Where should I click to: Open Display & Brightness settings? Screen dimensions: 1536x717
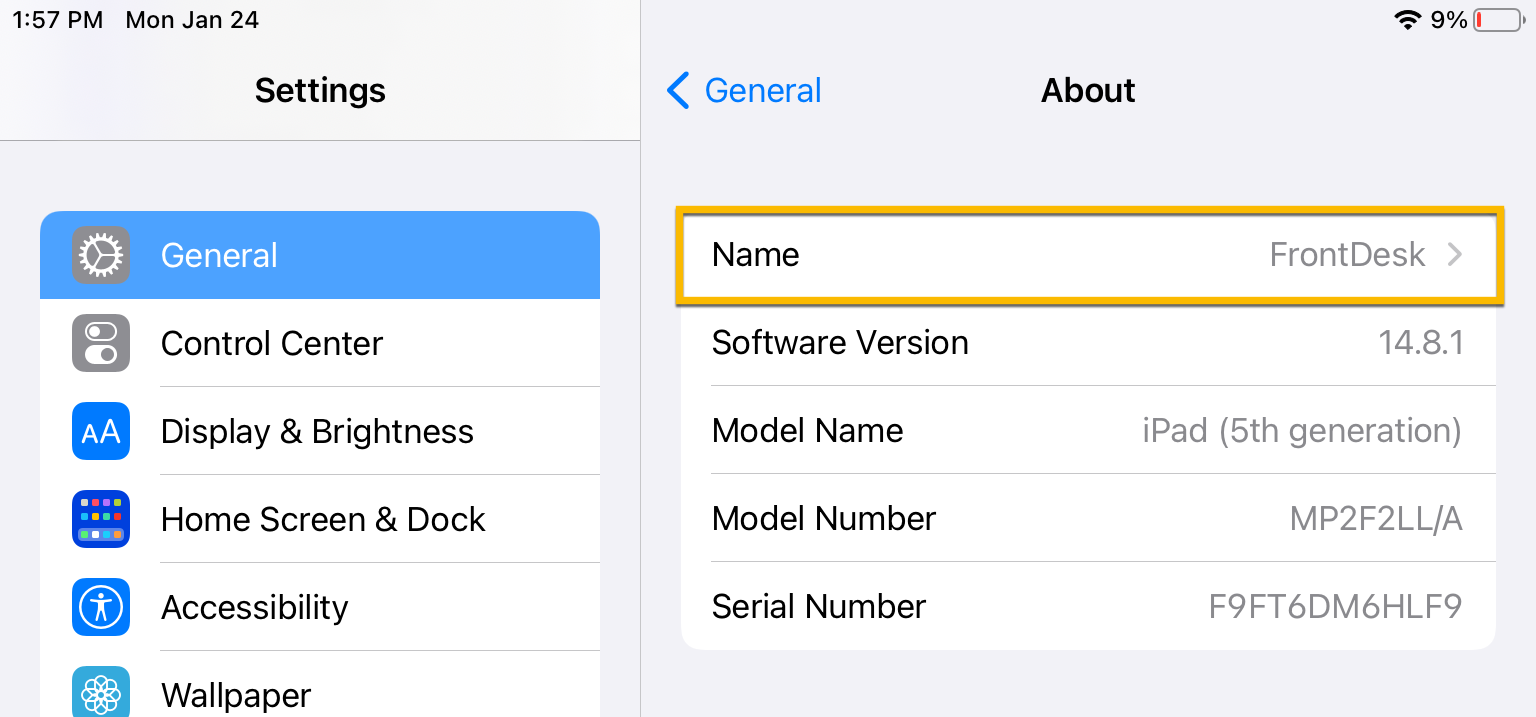(320, 431)
